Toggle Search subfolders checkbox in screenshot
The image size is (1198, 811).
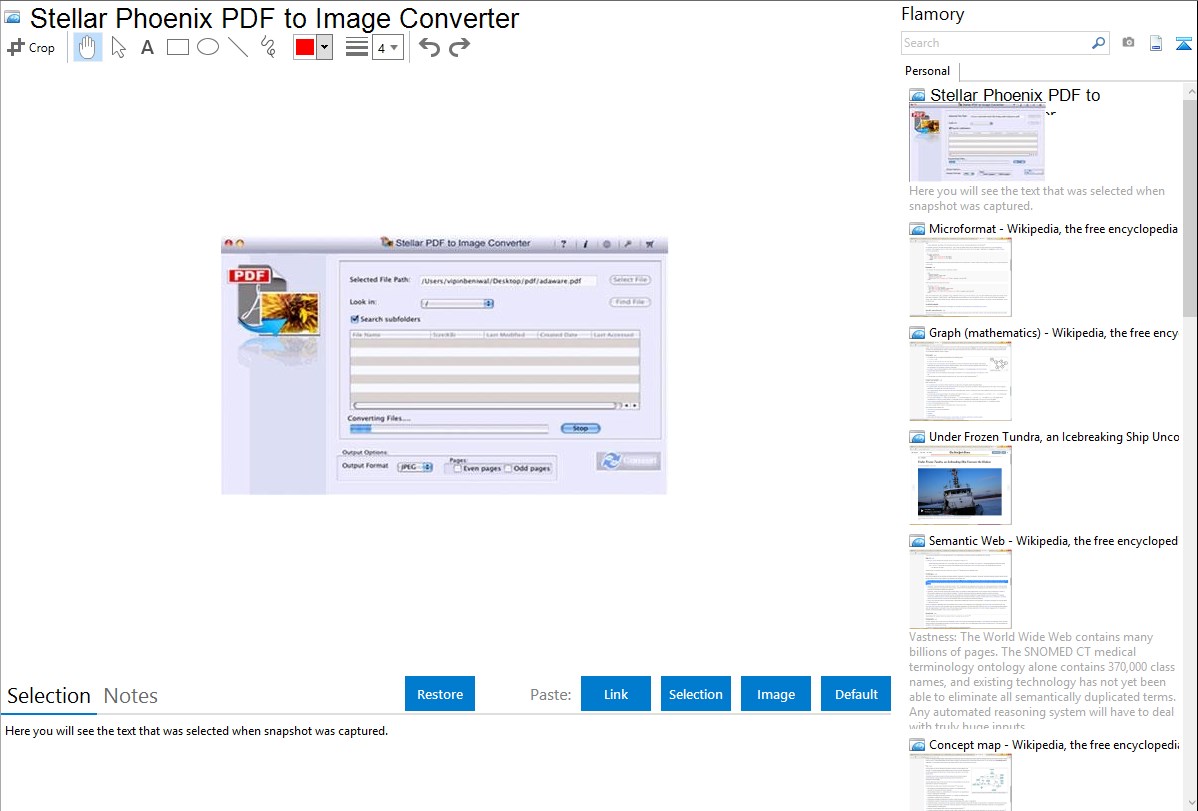(x=355, y=319)
